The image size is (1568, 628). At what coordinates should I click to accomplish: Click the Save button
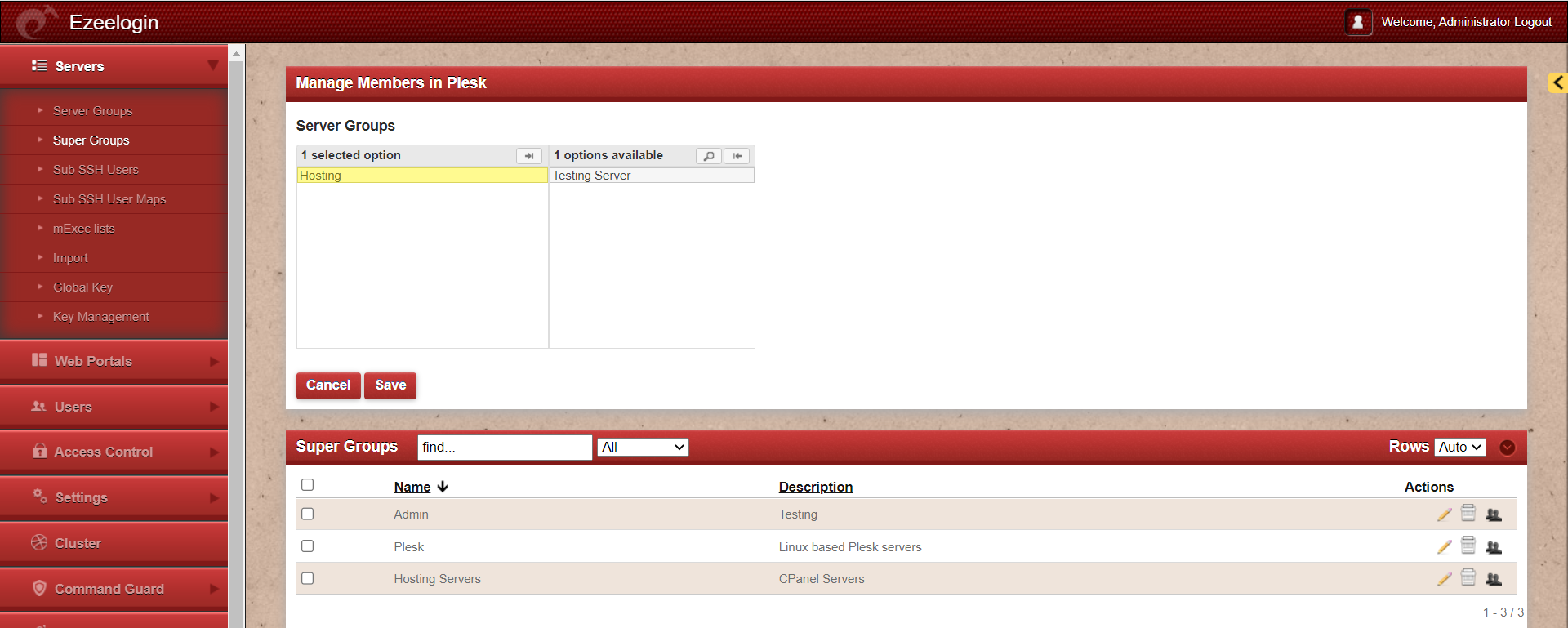point(390,385)
